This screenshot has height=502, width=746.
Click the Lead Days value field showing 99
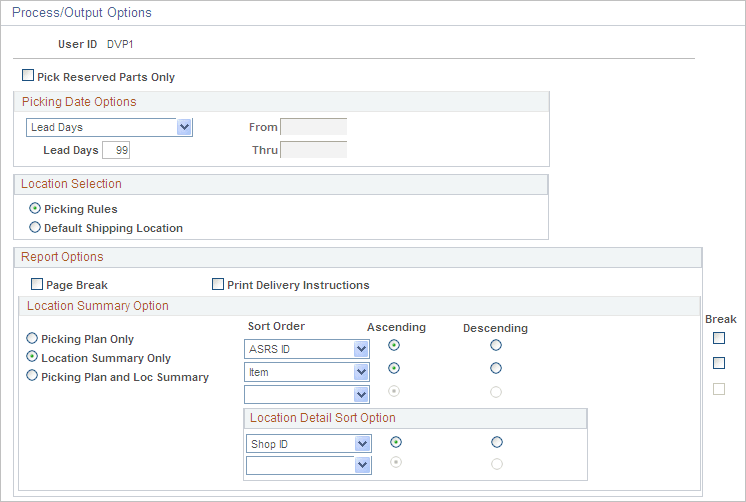(x=116, y=150)
